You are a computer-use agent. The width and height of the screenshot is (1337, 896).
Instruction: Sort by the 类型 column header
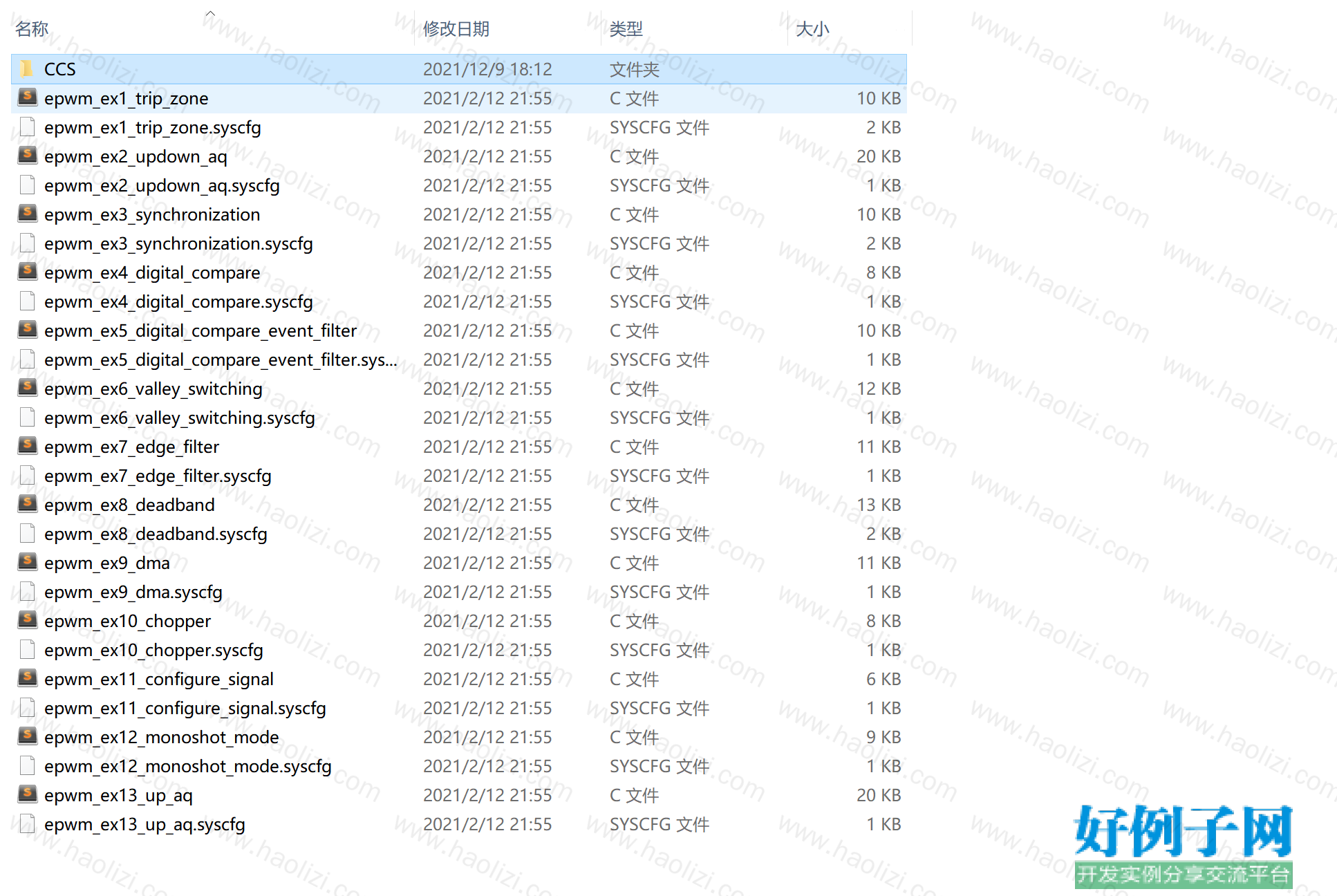[626, 29]
